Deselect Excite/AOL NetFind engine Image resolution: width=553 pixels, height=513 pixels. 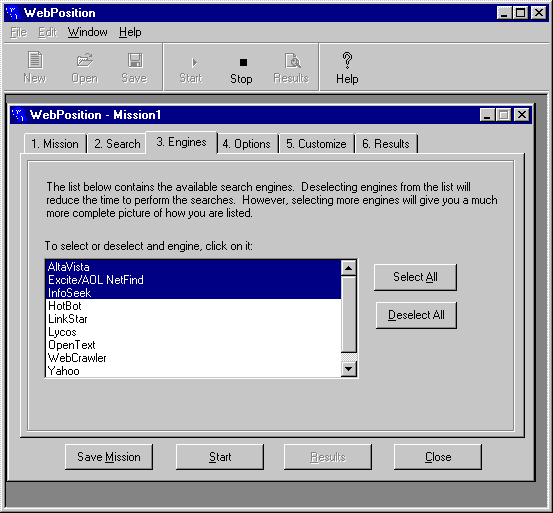194,280
